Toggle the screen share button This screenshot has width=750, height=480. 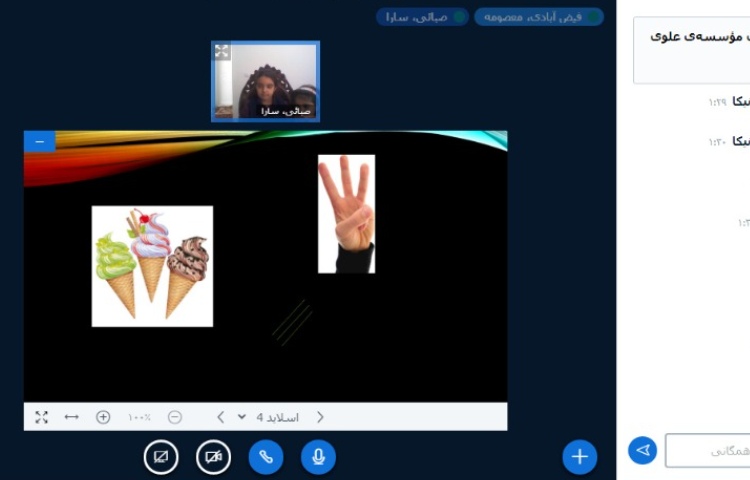[161, 457]
